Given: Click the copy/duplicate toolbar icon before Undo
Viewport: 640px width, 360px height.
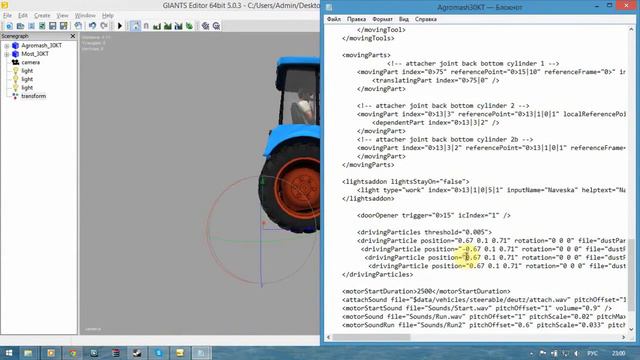Looking at the screenshot, I should click(x=78, y=26).
